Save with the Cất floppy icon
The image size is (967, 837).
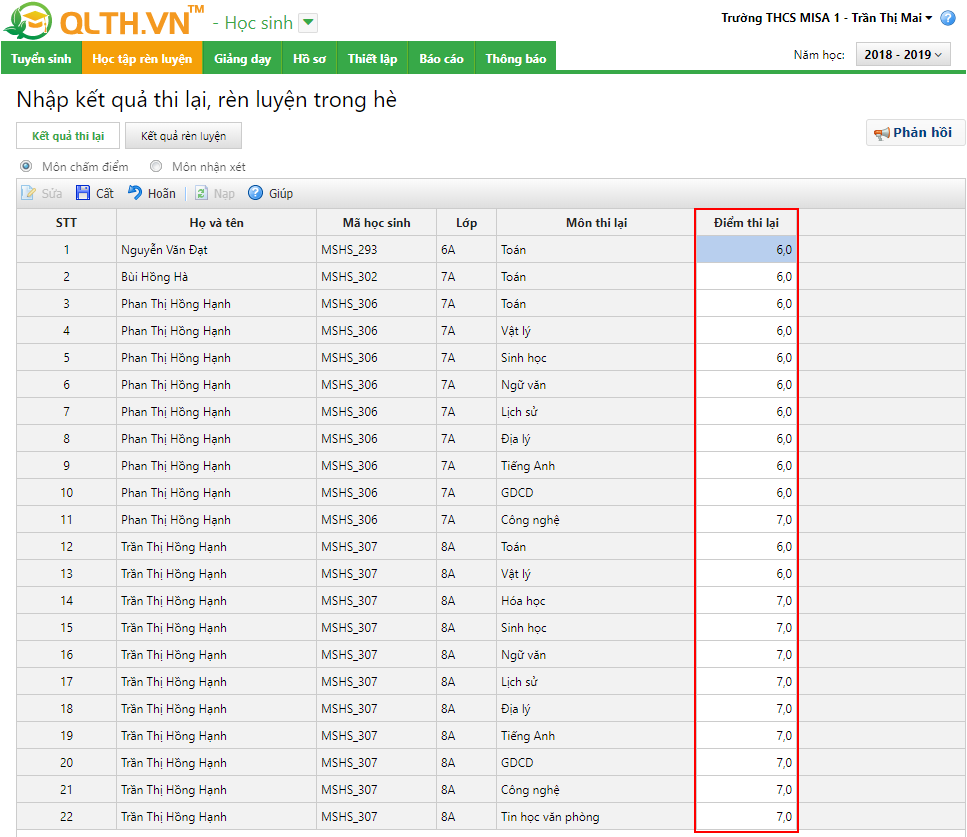83,193
